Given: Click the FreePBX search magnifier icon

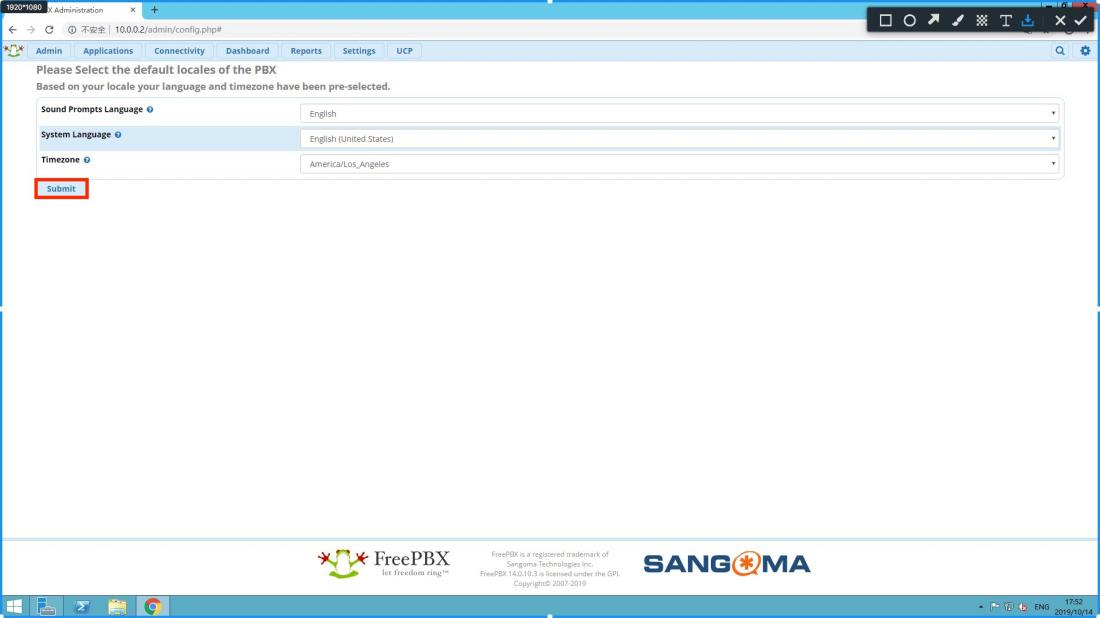Looking at the screenshot, I should tap(1062, 51).
